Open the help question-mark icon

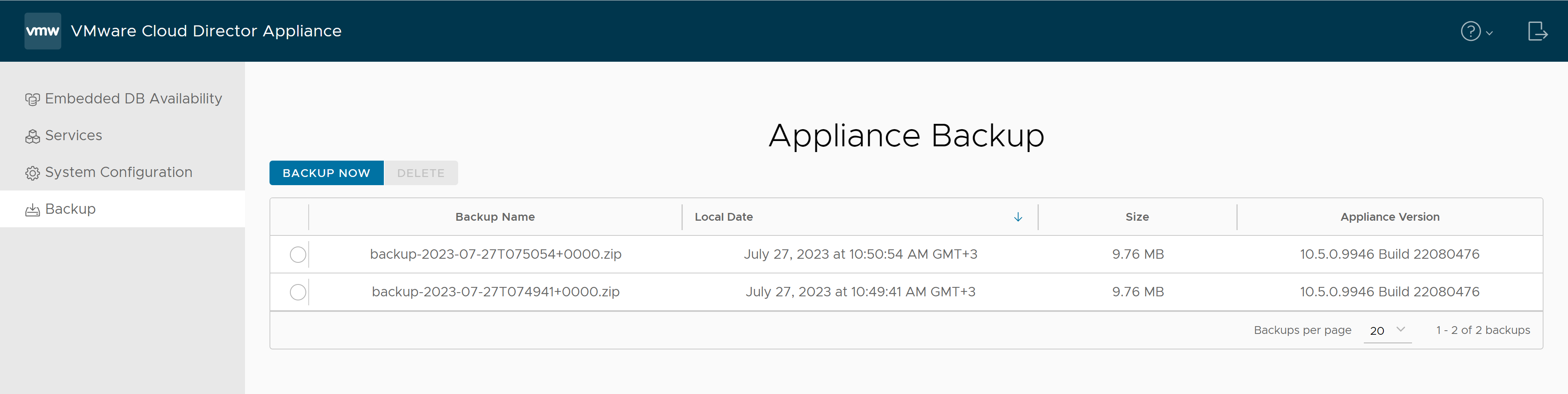tap(1470, 31)
